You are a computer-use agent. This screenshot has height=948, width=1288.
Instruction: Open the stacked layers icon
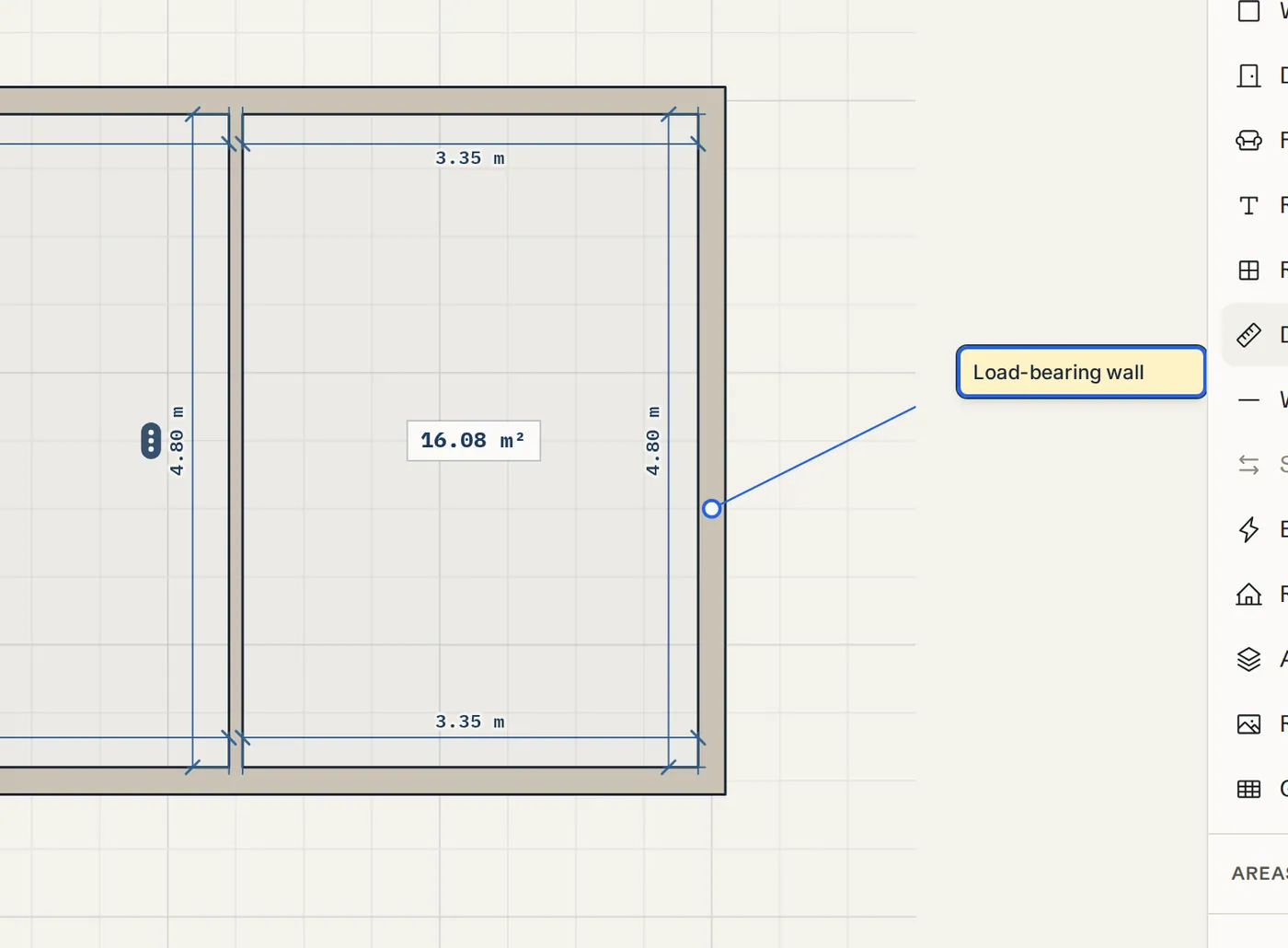pos(1248,659)
